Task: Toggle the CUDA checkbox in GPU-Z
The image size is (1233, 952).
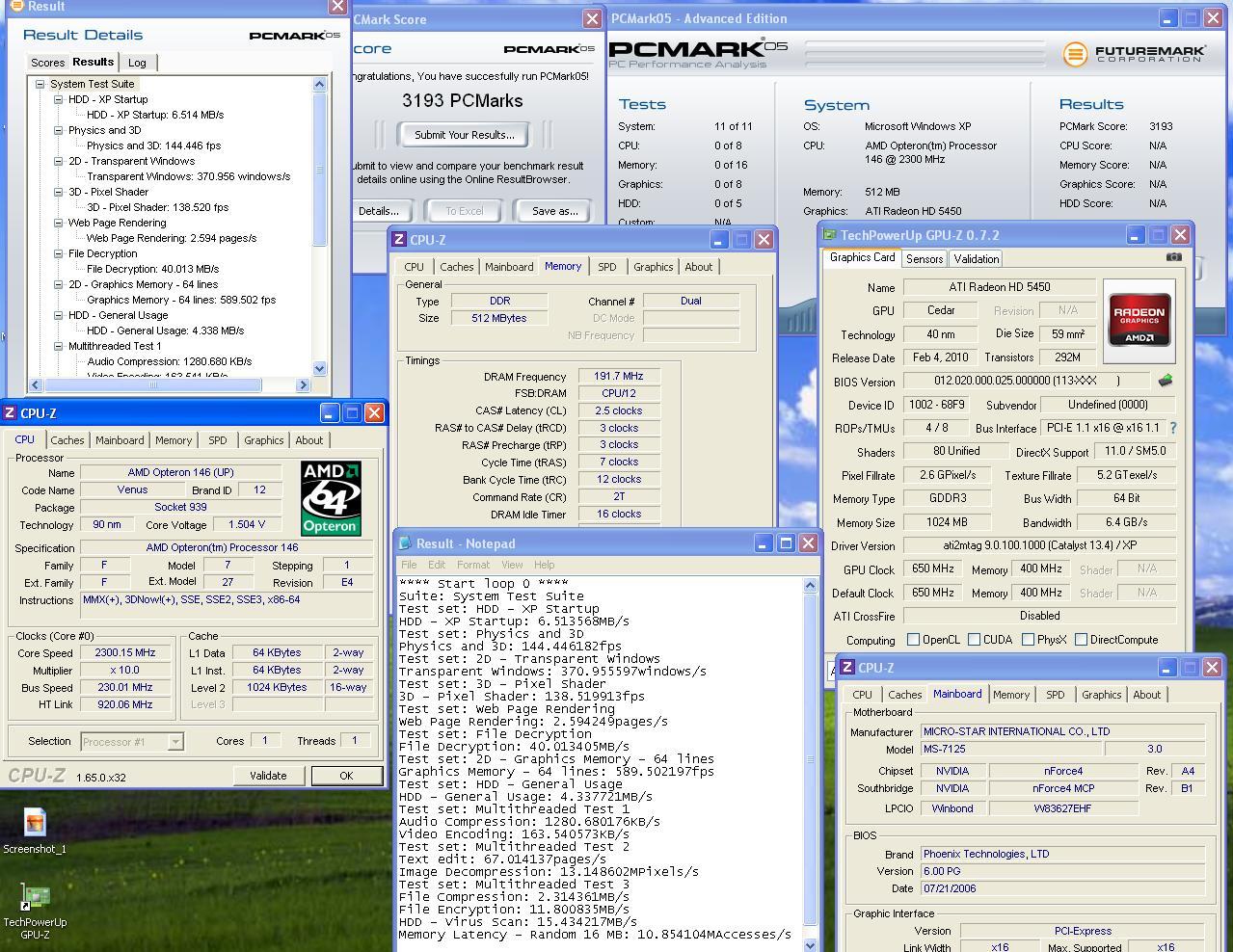Action: tap(975, 640)
